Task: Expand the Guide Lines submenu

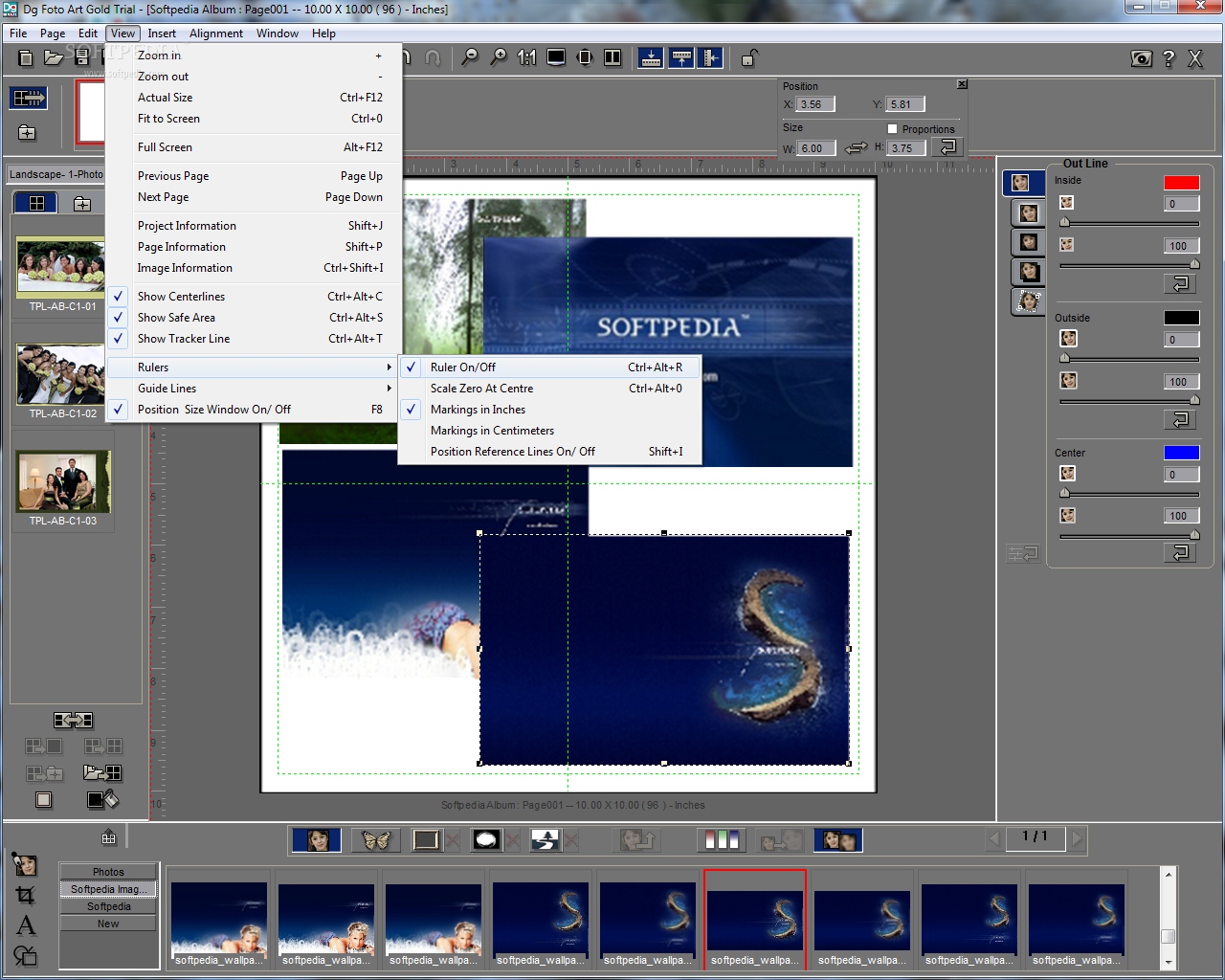Action: click(x=254, y=389)
